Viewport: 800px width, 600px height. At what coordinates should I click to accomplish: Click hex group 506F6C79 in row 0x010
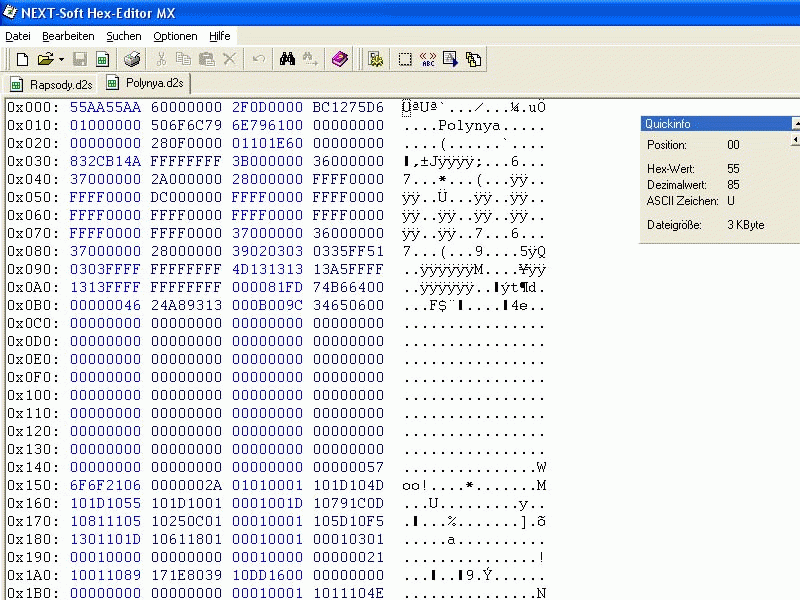pyautogui.click(x=186, y=125)
